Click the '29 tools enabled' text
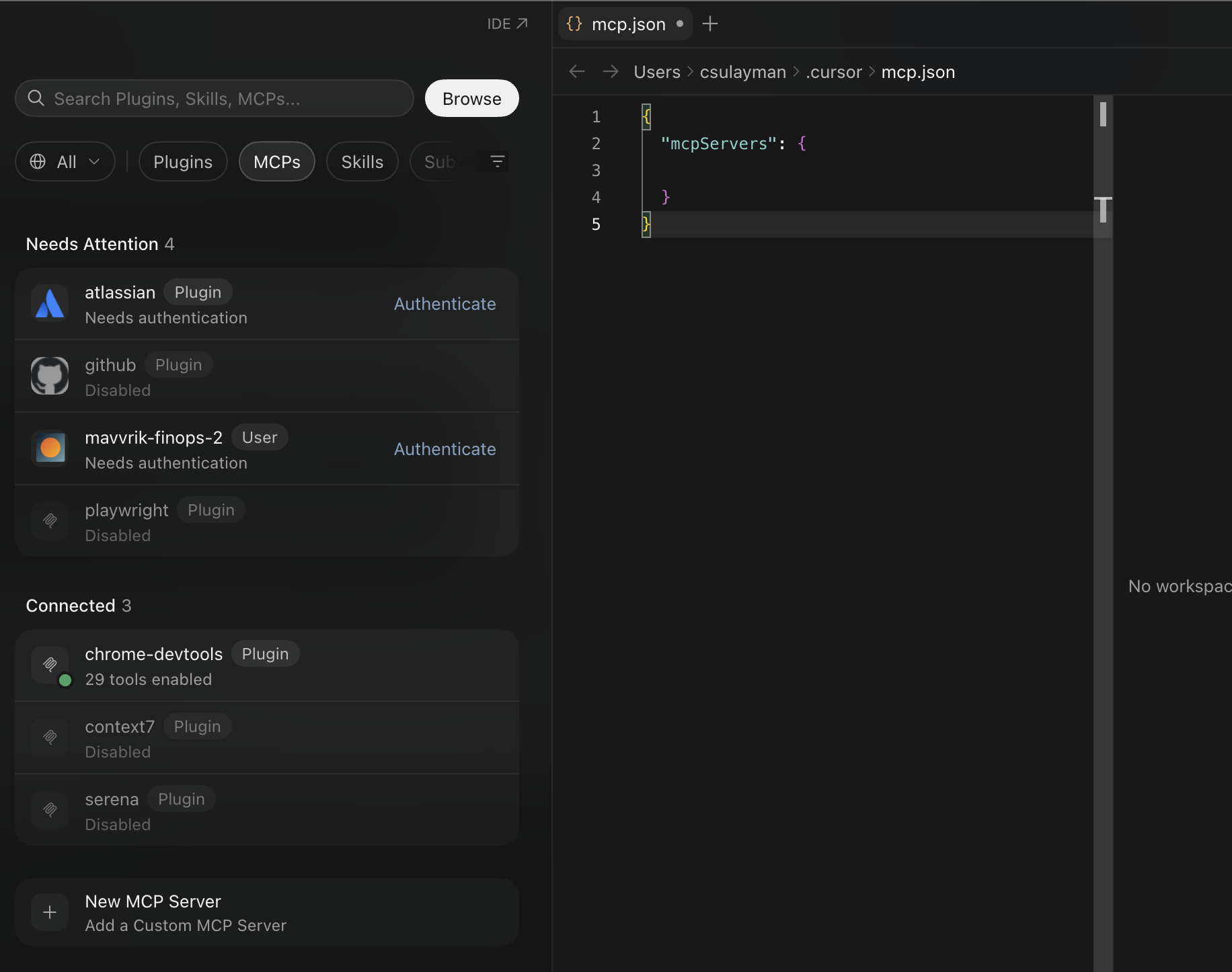The width and height of the screenshot is (1232, 972). 149,680
